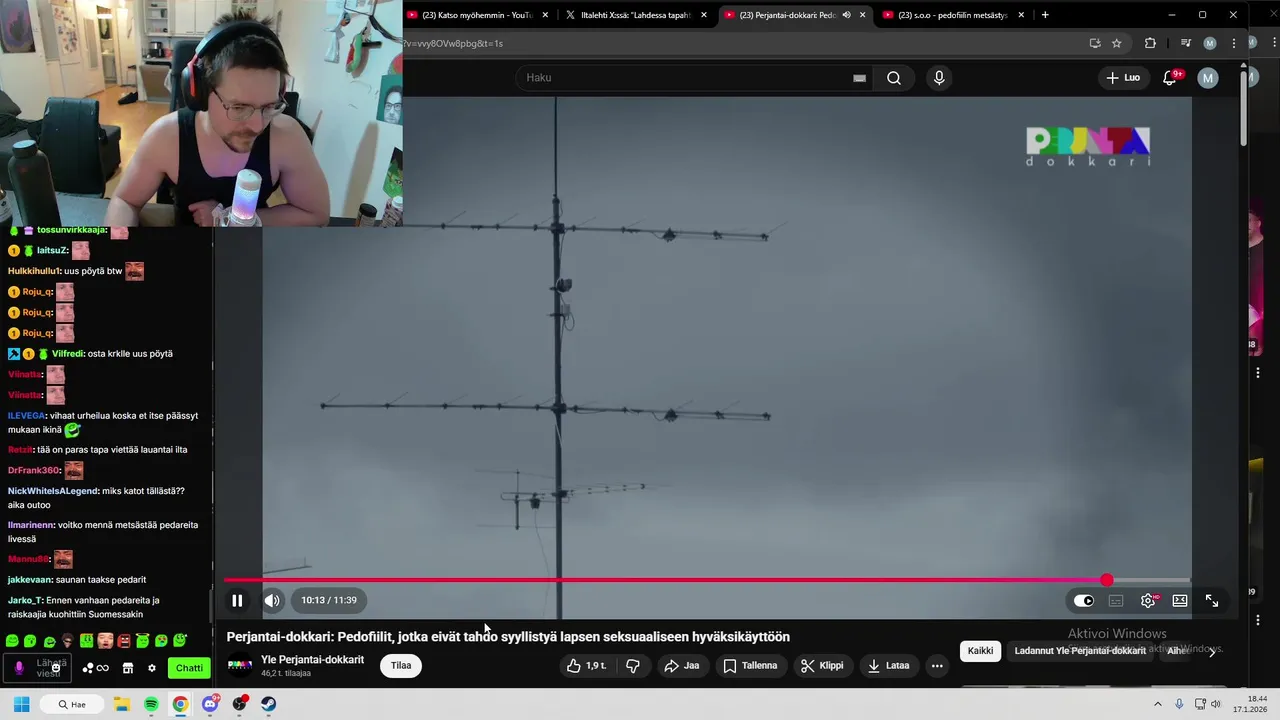1280x720 pixels.
Task: Select the Kaikki filter chip
Action: 981,651
